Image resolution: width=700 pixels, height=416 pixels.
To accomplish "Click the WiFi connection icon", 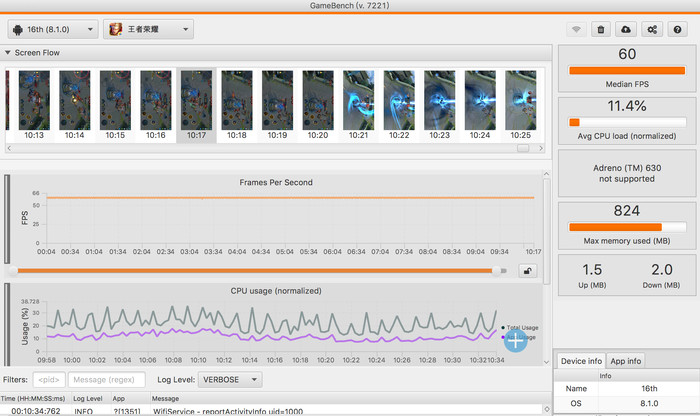I will 576,29.
